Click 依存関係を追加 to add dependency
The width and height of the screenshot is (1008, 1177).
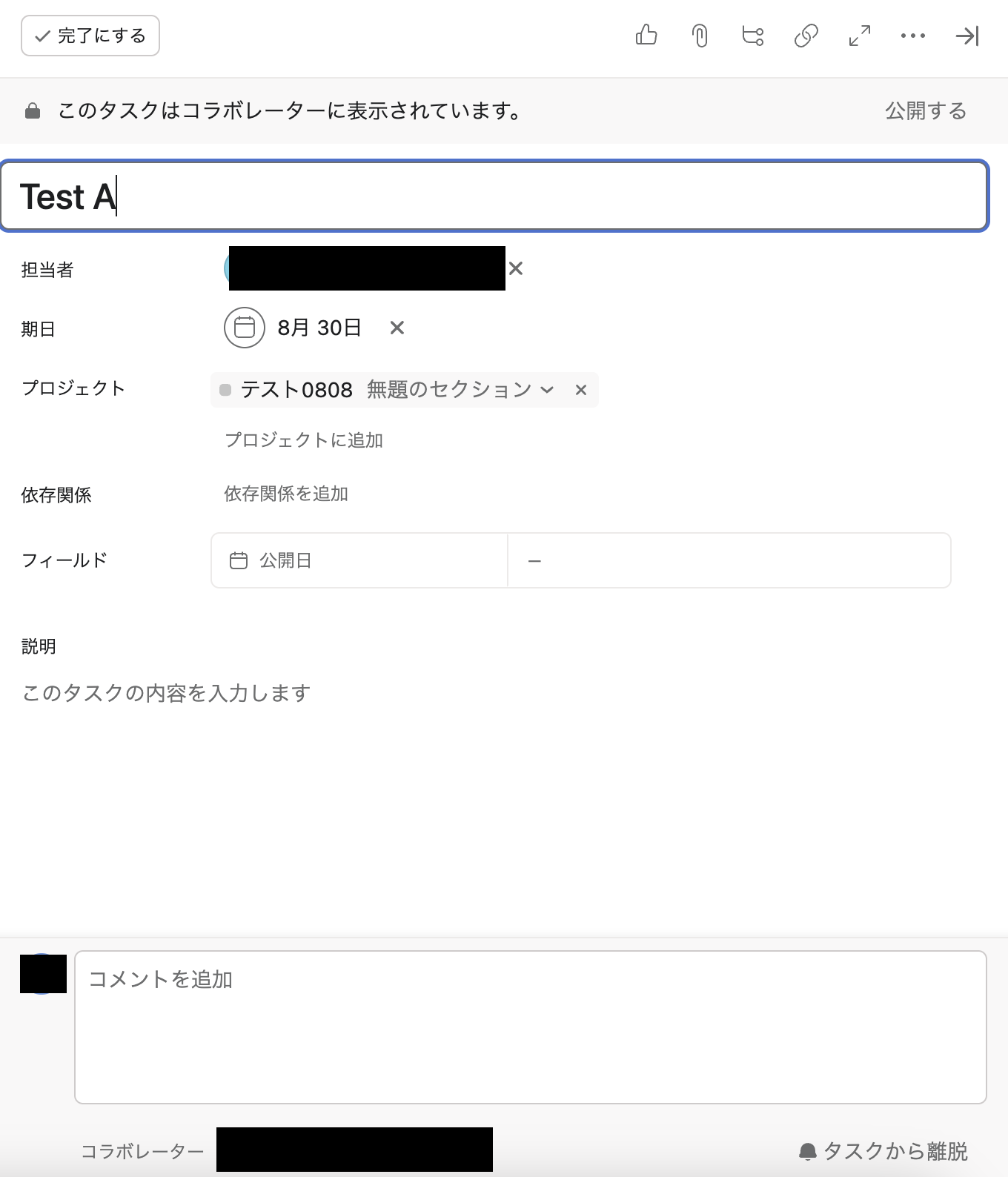(286, 494)
